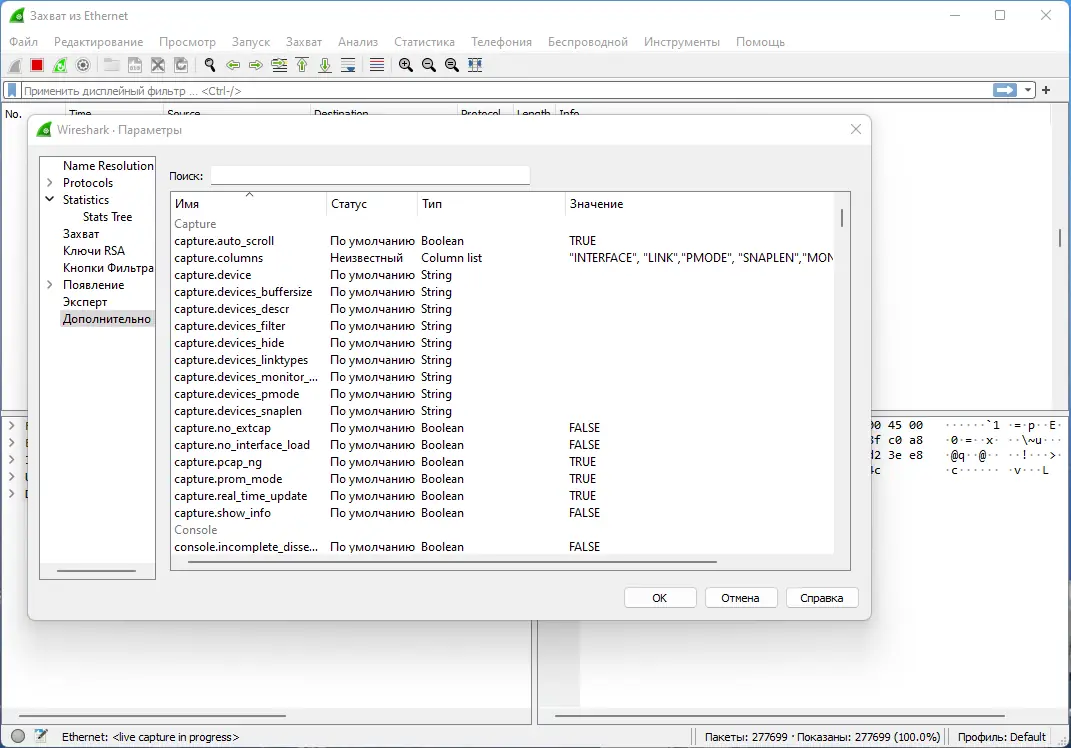
Task: Jump to last packet down-arrow icon
Action: [x=325, y=65]
